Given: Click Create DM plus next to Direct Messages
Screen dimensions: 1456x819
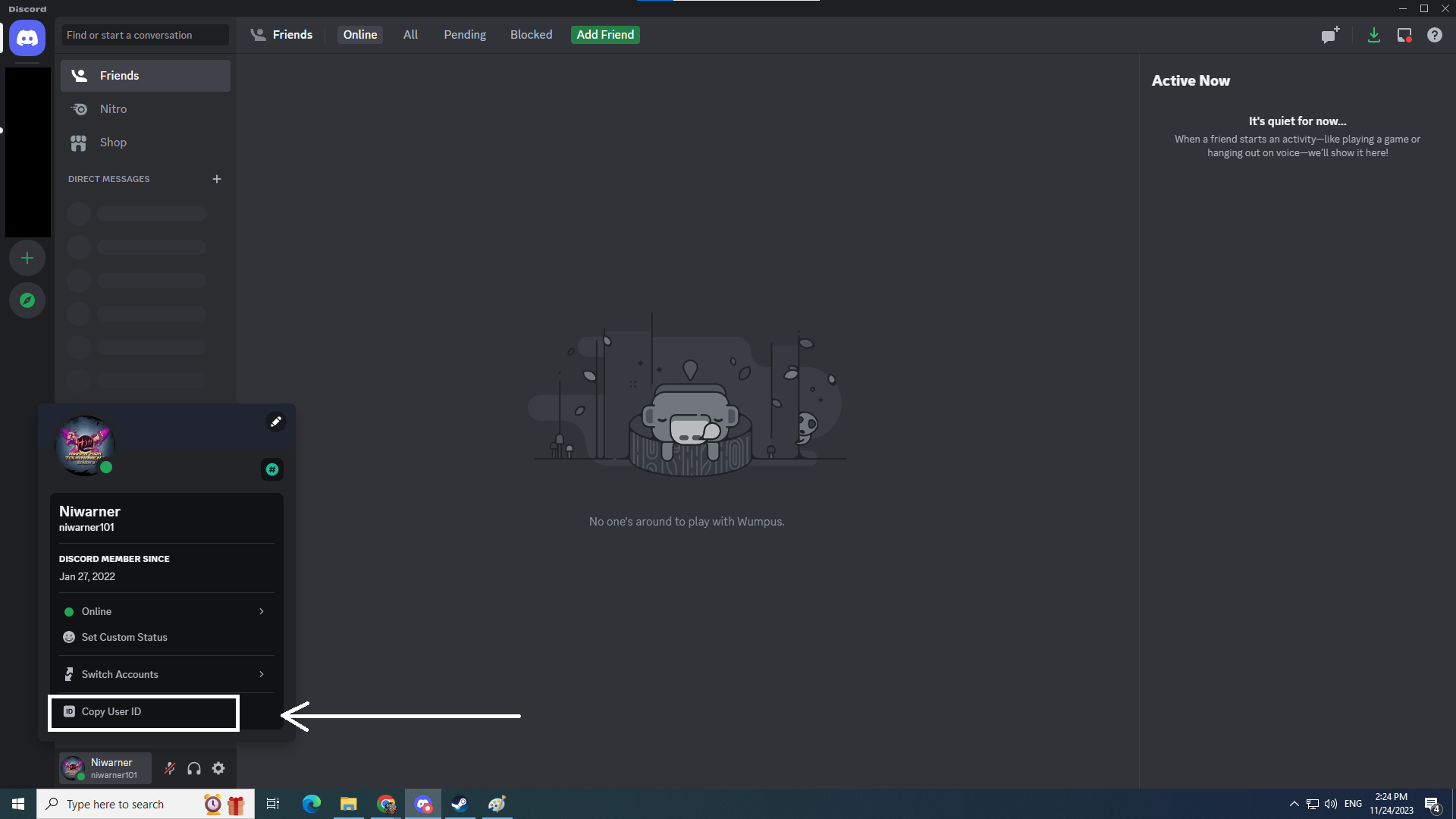Looking at the screenshot, I should click(x=217, y=179).
